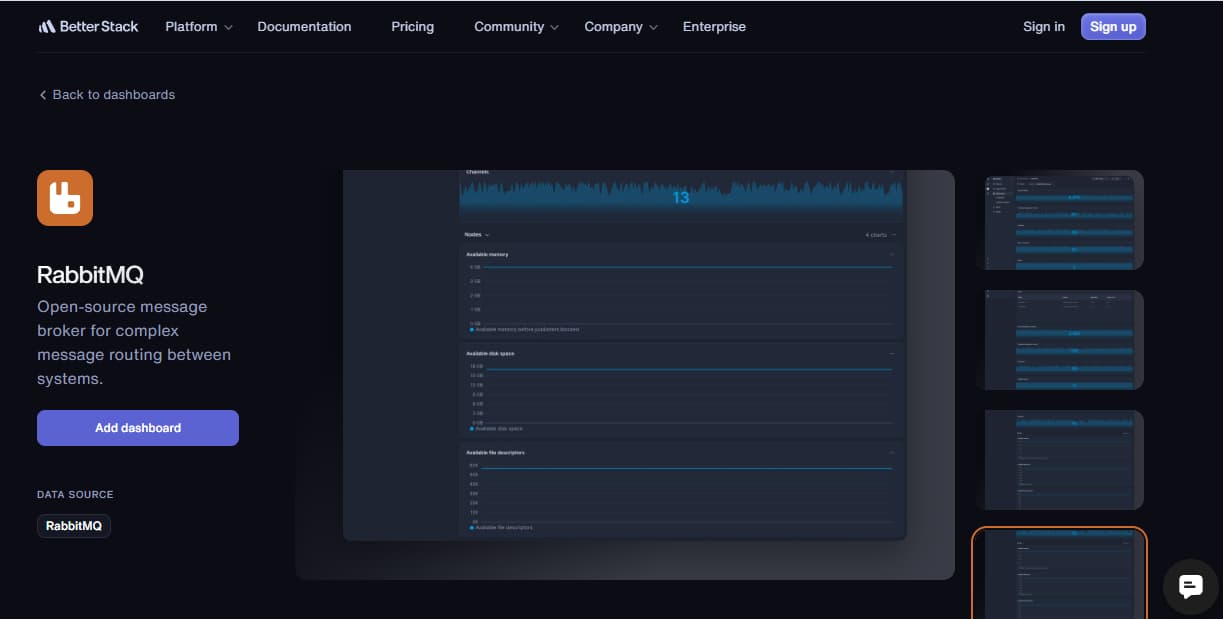
Task: Click the Sign in link
Action: [x=1043, y=27]
